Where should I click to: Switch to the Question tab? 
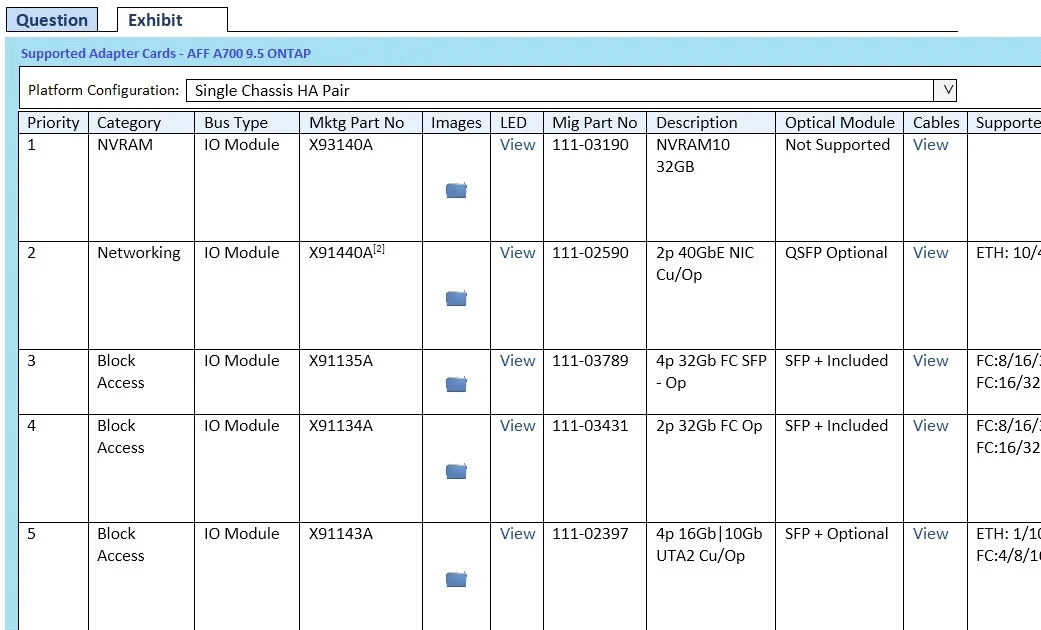tap(52, 20)
